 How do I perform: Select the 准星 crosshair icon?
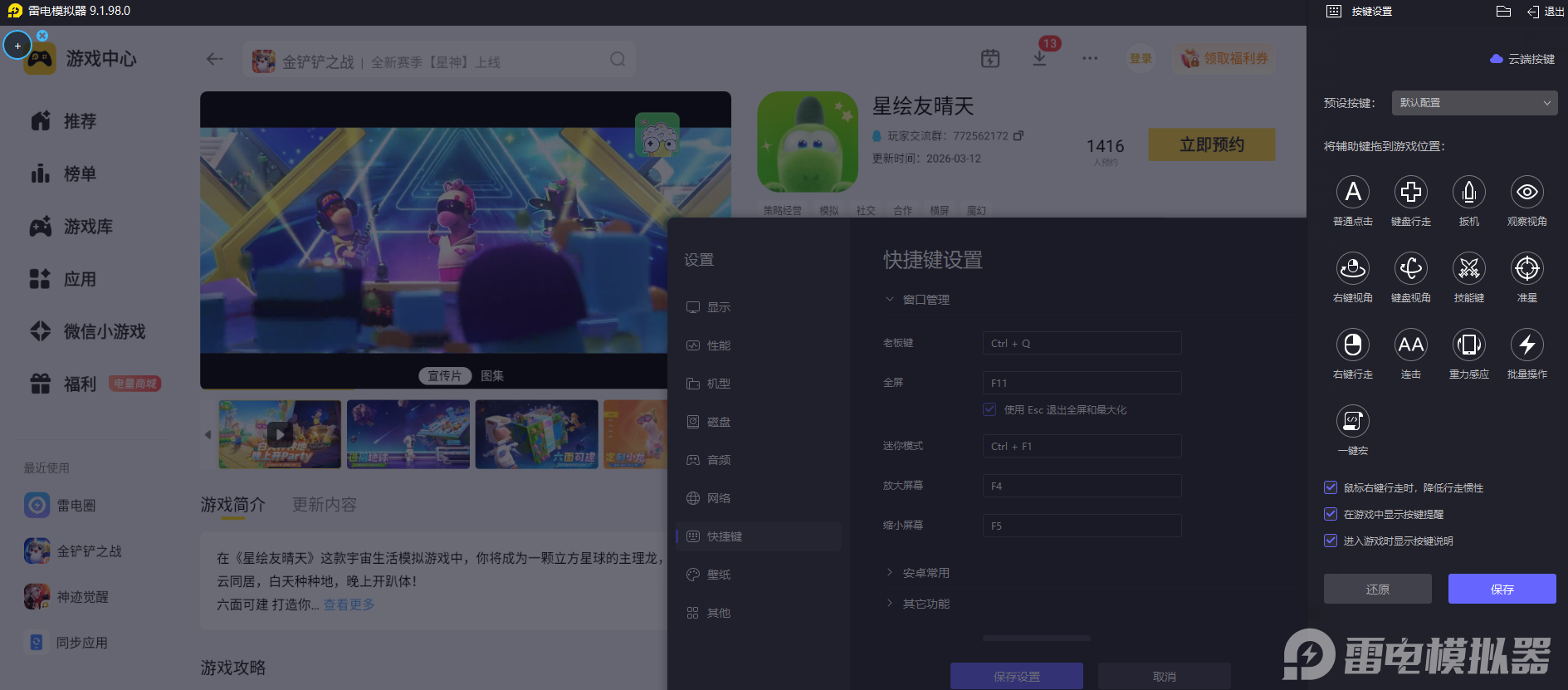1526,269
